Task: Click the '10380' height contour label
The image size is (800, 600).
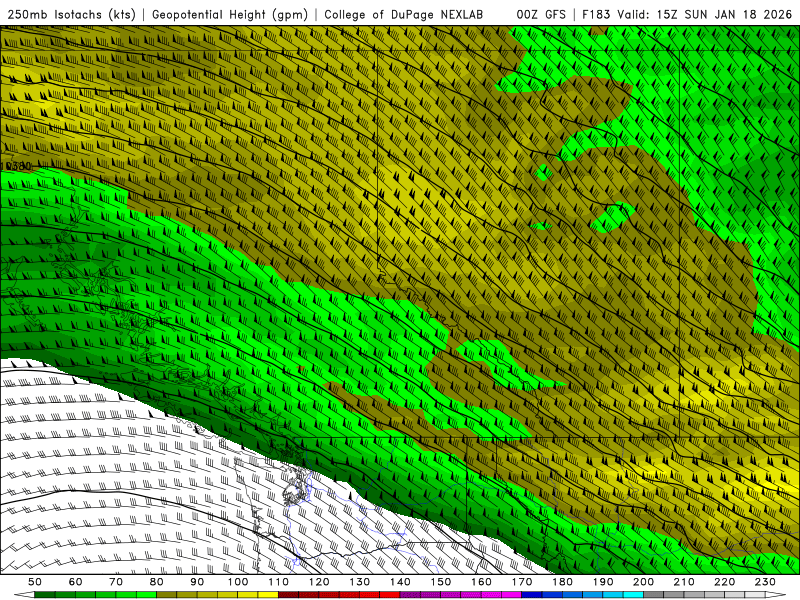Action: (16, 166)
